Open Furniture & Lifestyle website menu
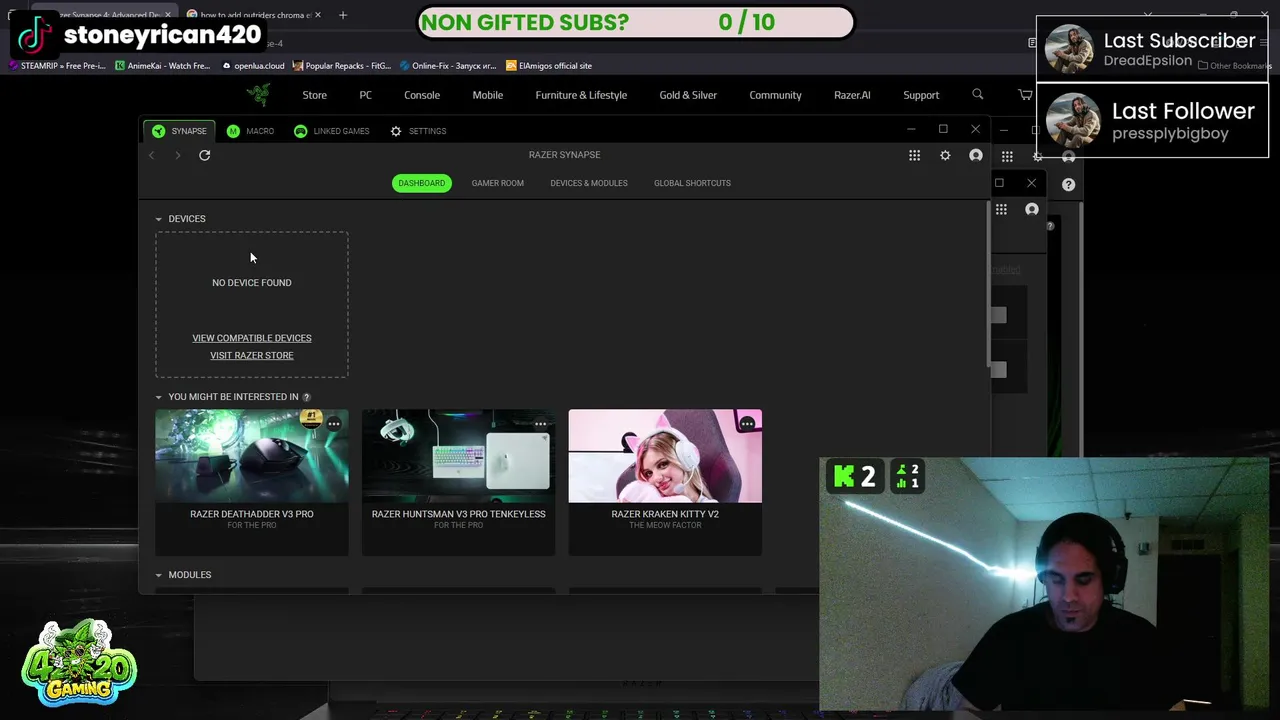Screen dimensions: 1280x720 pyautogui.click(x=581, y=95)
